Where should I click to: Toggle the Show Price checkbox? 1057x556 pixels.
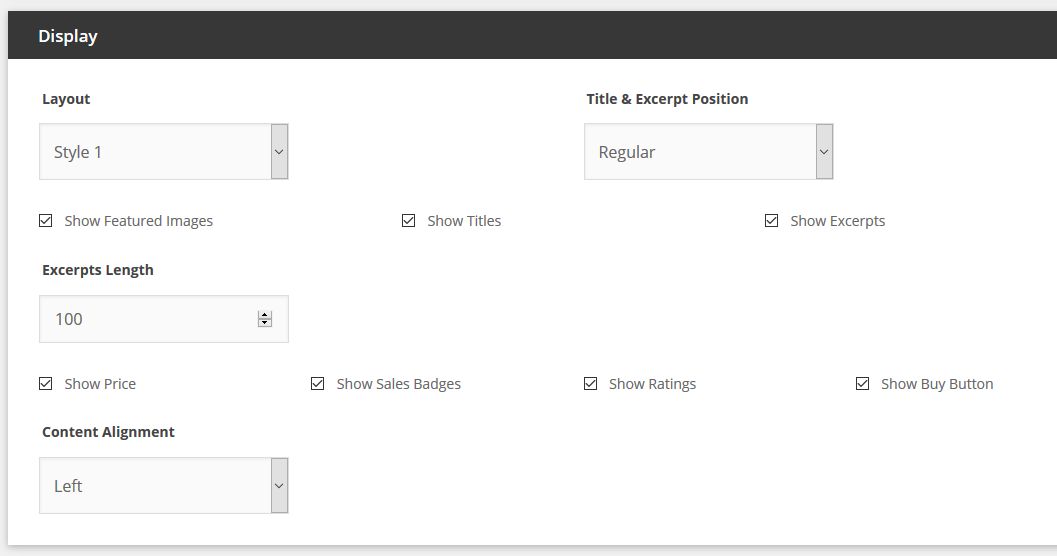(x=46, y=384)
